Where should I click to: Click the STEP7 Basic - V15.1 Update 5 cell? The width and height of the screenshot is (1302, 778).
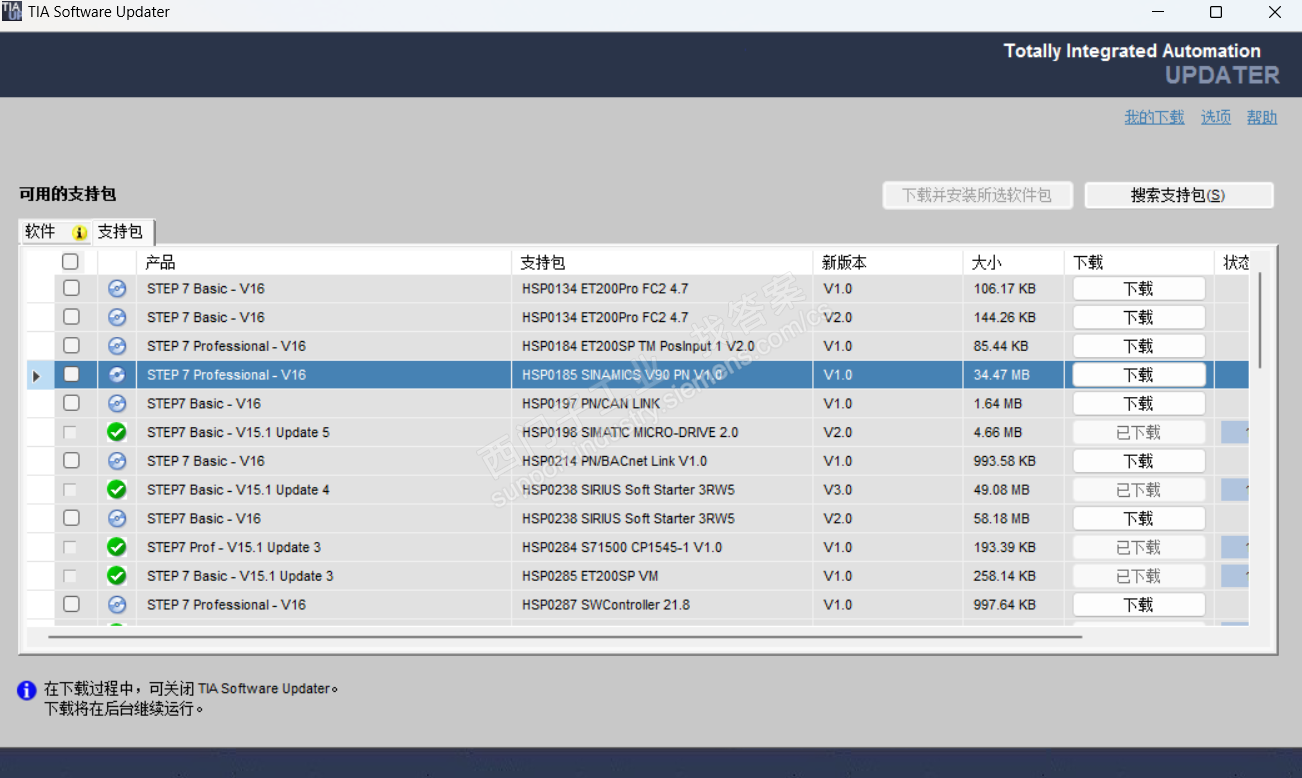pos(324,433)
